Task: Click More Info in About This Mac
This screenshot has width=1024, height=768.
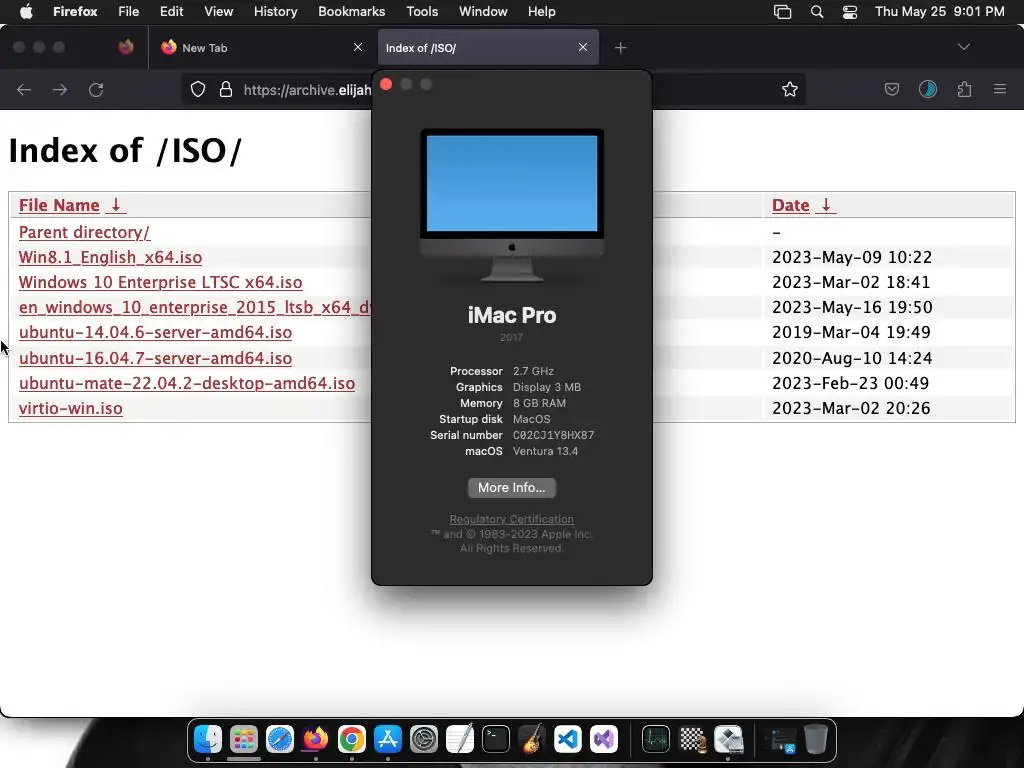Action: pos(511,488)
